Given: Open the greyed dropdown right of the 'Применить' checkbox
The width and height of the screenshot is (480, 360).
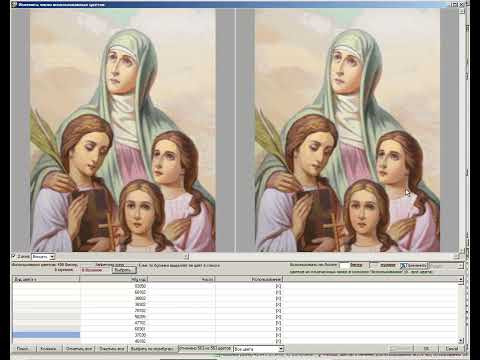Looking at the screenshot, I should tap(446, 266).
